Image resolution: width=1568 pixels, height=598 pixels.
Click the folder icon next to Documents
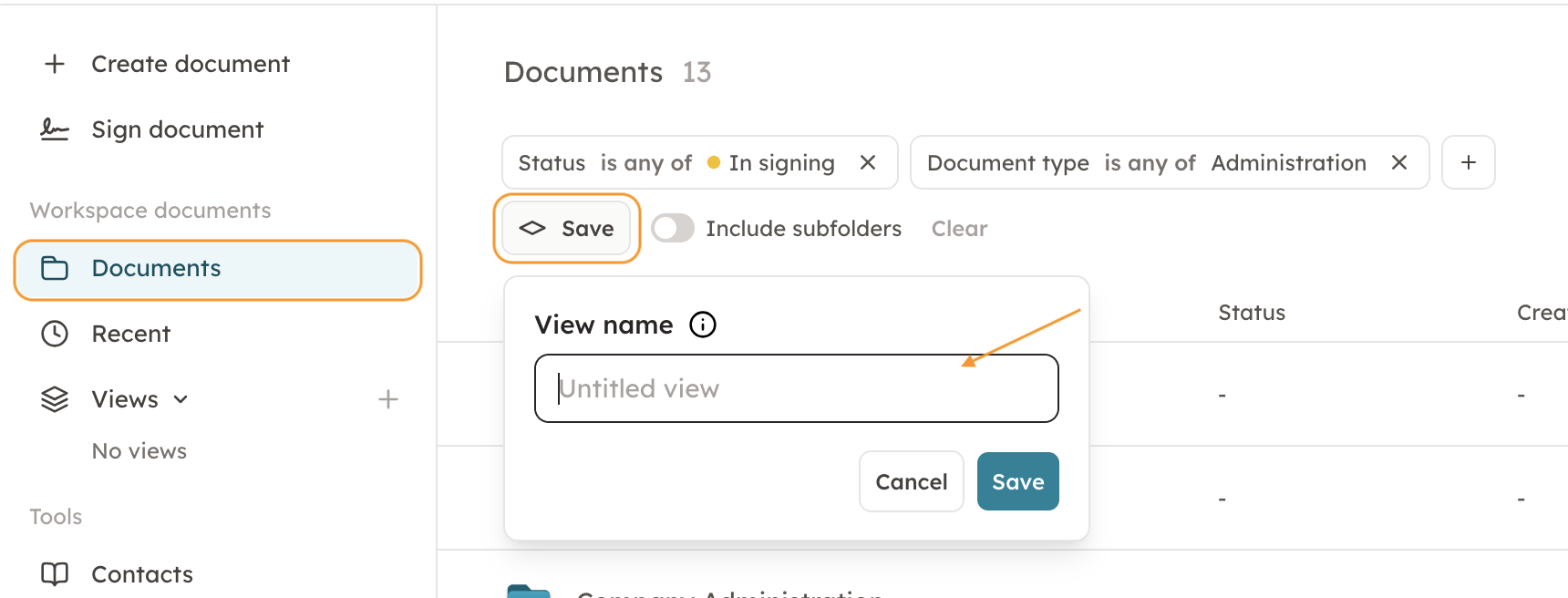pyautogui.click(x=55, y=268)
